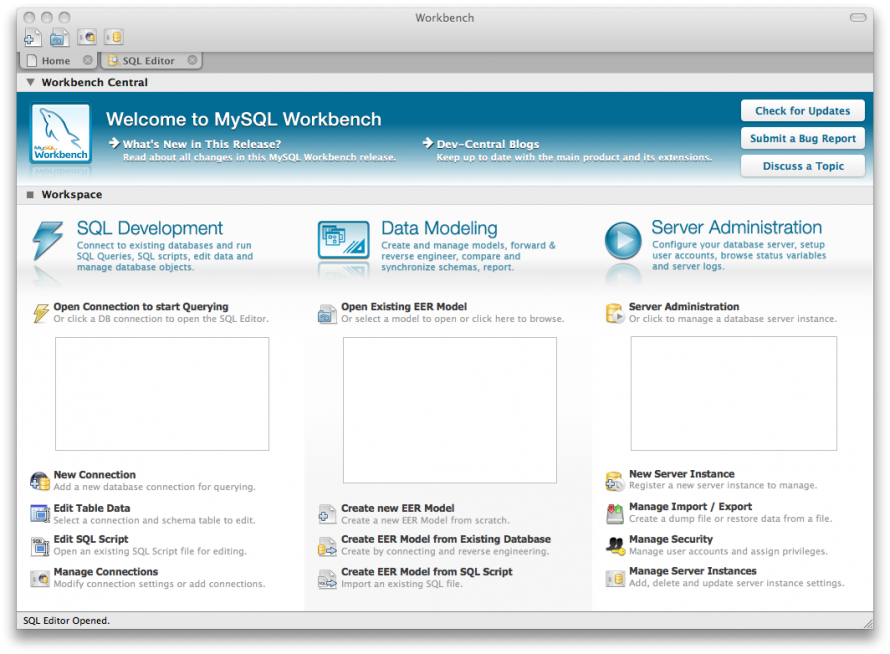Click the Check for Updates button
This screenshot has width=890, height=654.
(x=802, y=110)
